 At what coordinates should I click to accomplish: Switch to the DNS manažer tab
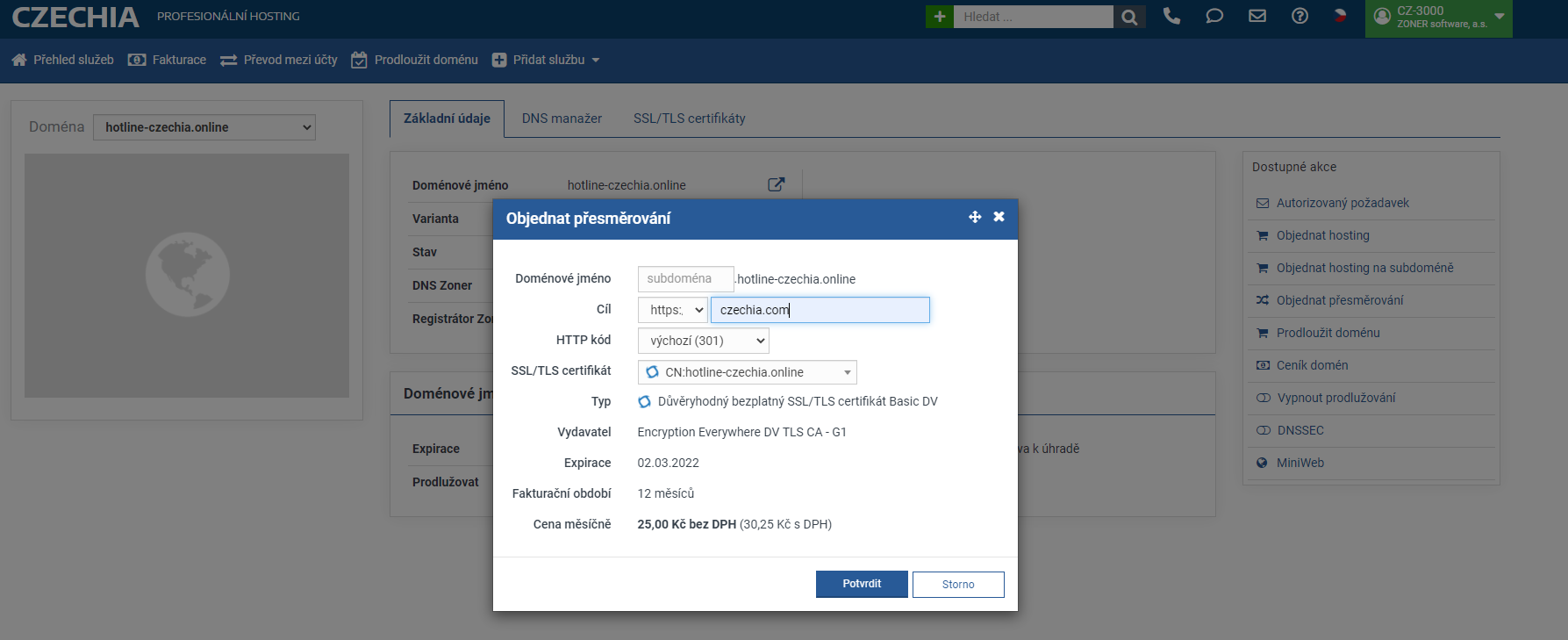click(x=562, y=119)
